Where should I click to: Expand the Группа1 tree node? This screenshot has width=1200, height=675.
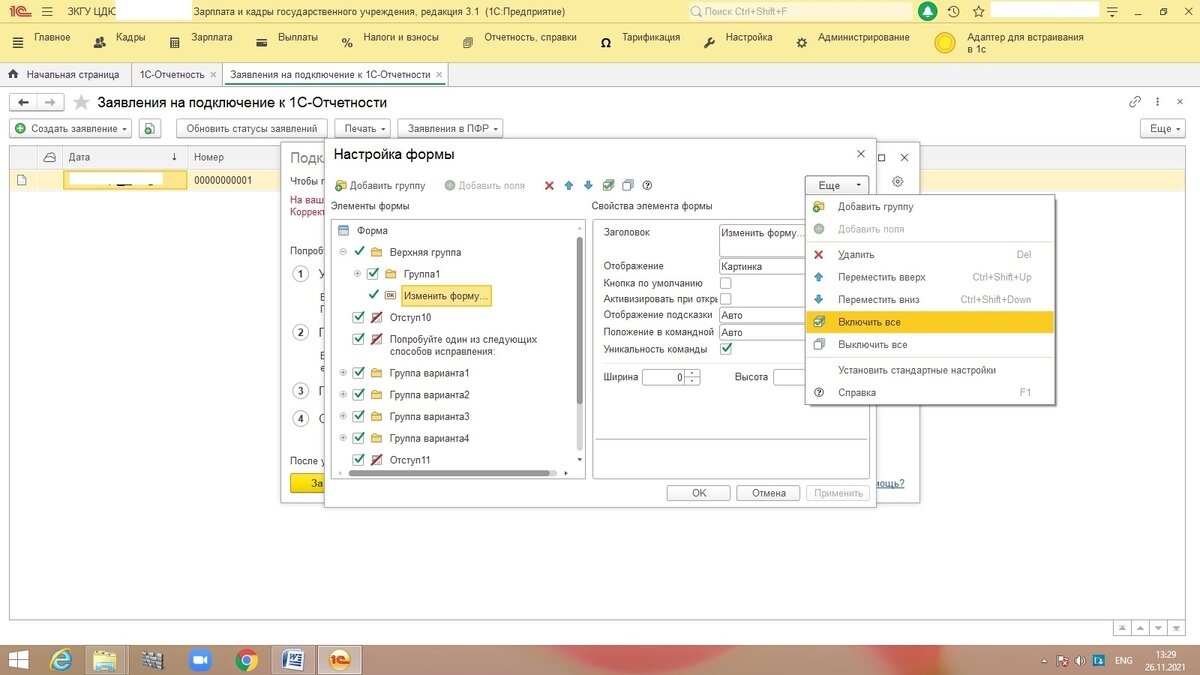pyautogui.click(x=357, y=274)
